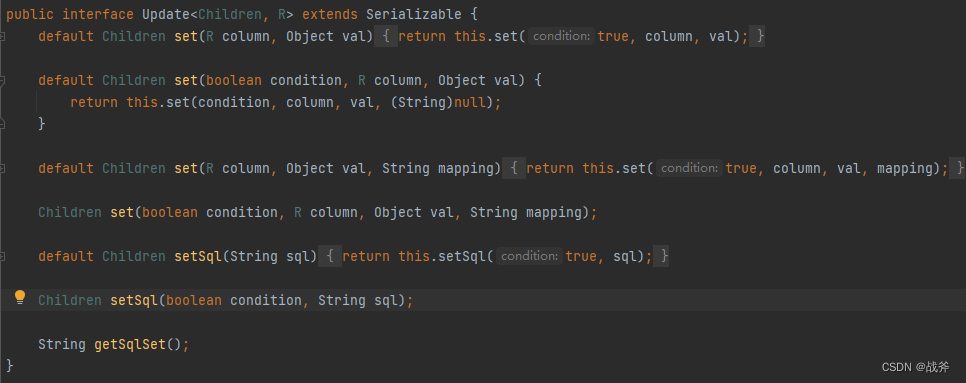Expand fold marker beside set(R column, Object val)
The height and width of the screenshot is (383, 966).
2,37
